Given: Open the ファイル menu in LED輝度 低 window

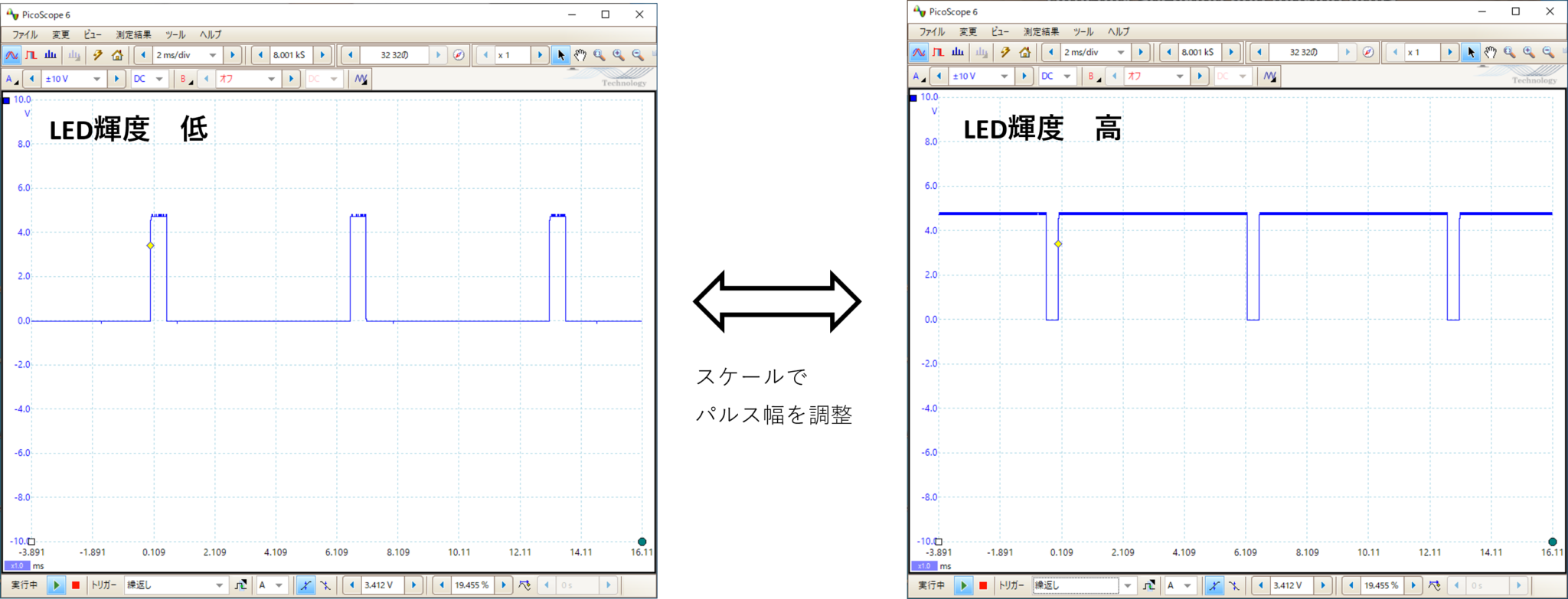Looking at the screenshot, I should 24,34.
